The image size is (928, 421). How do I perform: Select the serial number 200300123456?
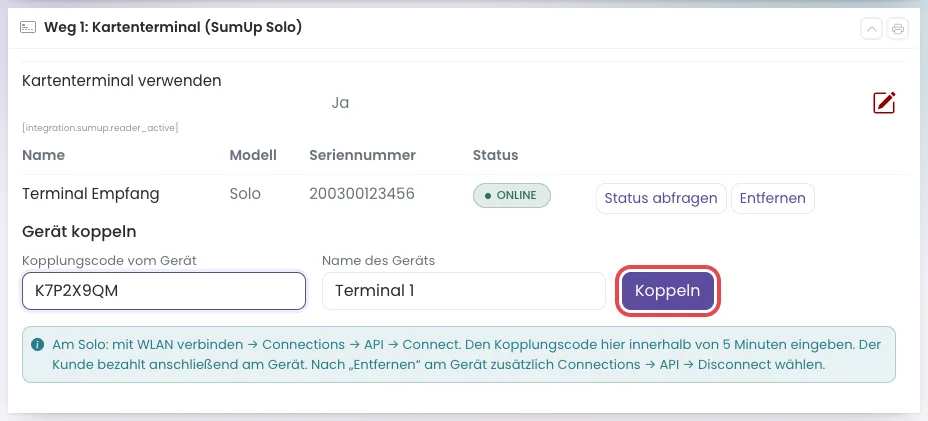(x=362, y=194)
